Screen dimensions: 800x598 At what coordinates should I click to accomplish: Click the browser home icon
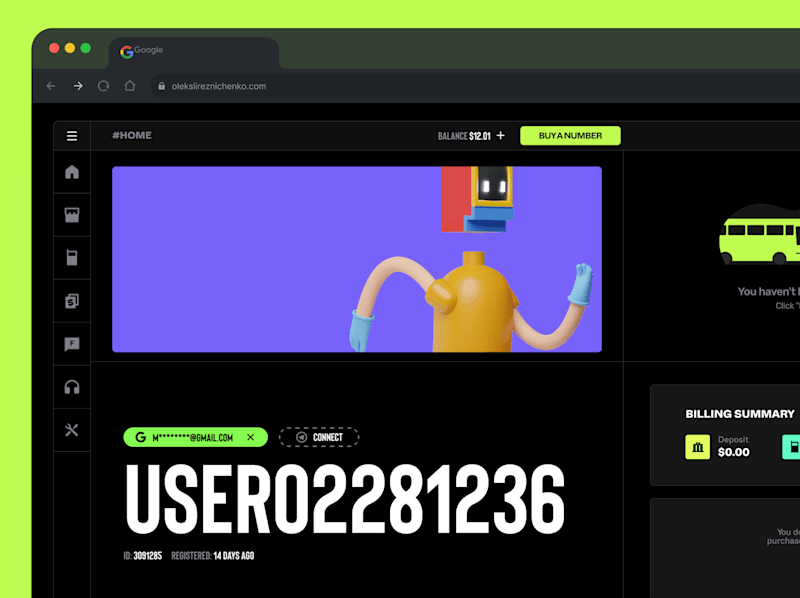pos(130,86)
